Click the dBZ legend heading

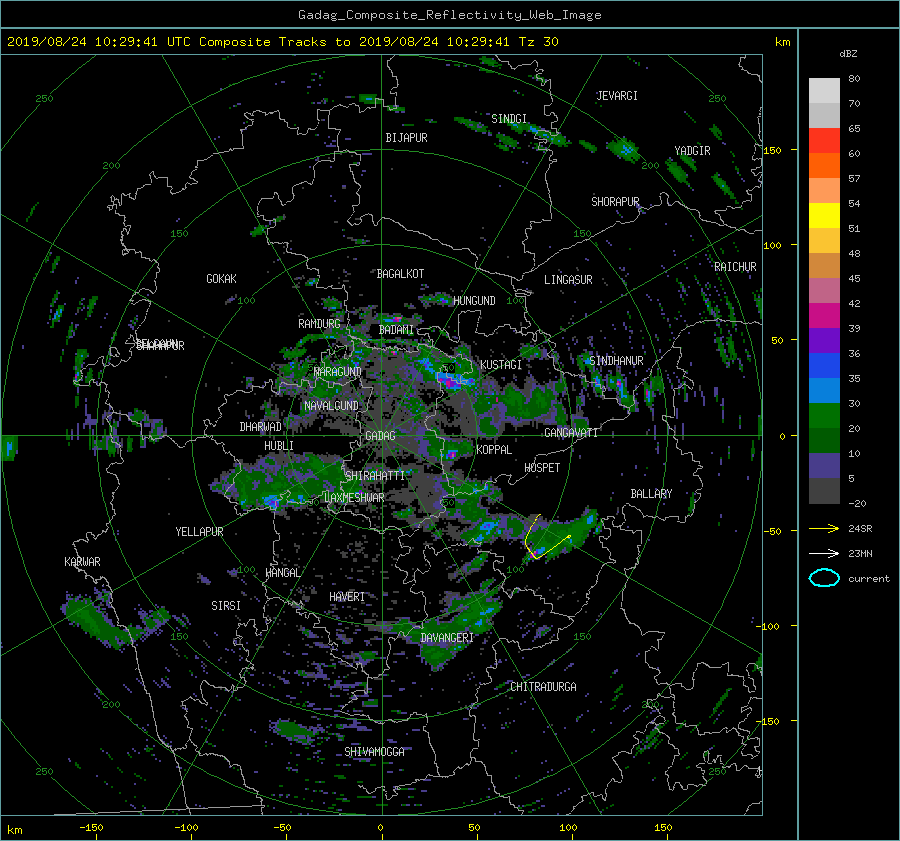(x=848, y=53)
